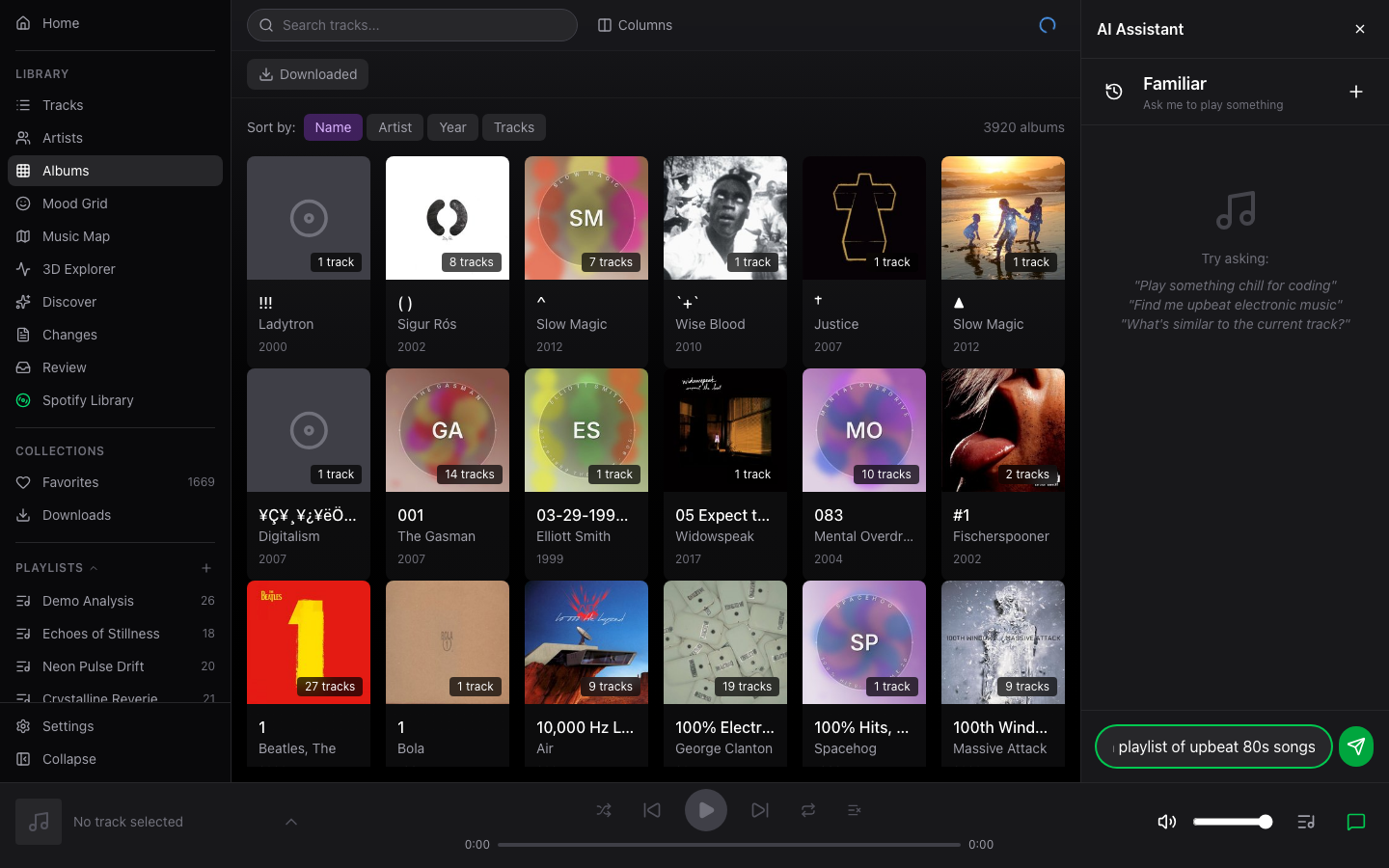Image resolution: width=1389 pixels, height=868 pixels.
Task: Add a new playlist with plus
Action: click(x=206, y=568)
